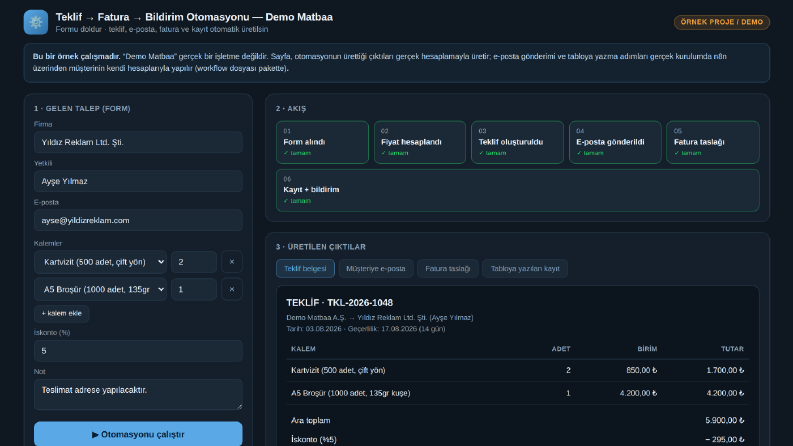The height and width of the screenshot is (446, 793).
Task: Click the A5 Broşür (1000 adet, 135gr kuşe) row
Action: [x=517, y=393]
